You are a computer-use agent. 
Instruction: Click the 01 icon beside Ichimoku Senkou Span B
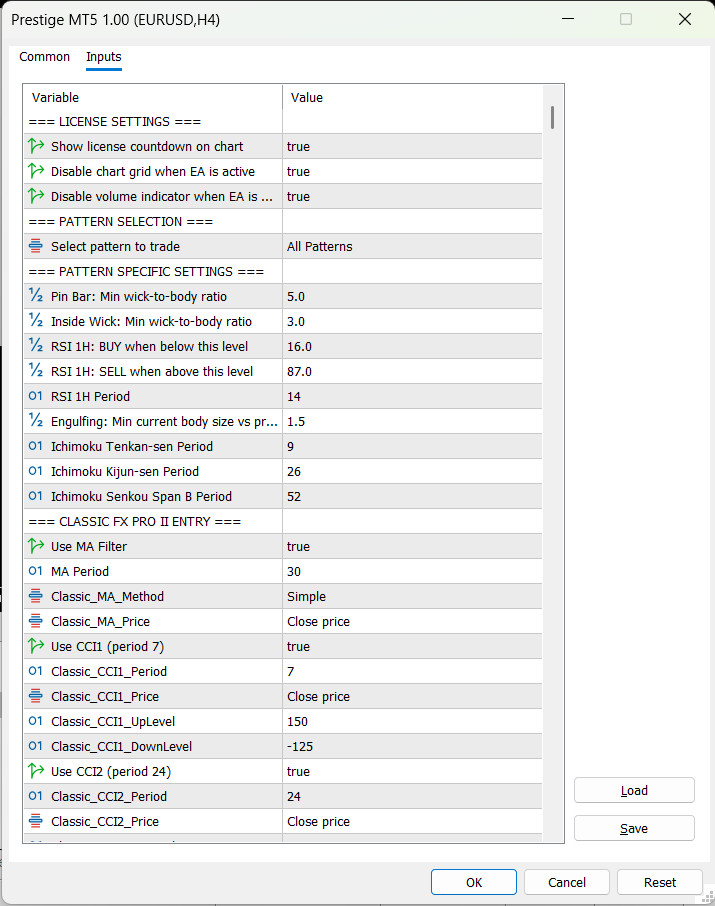pos(36,496)
